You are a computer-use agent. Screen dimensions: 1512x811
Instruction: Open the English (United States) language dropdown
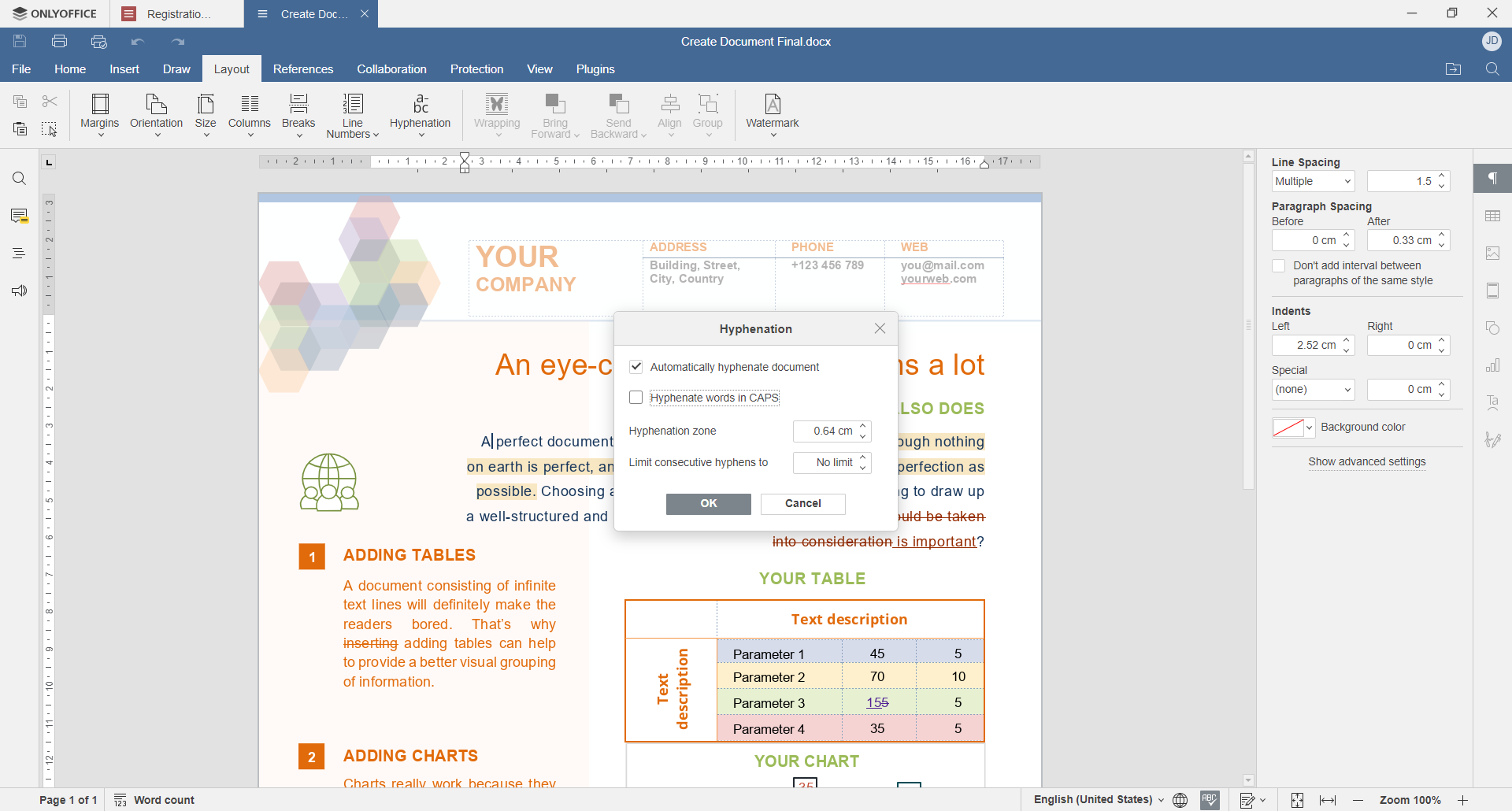(1098, 800)
